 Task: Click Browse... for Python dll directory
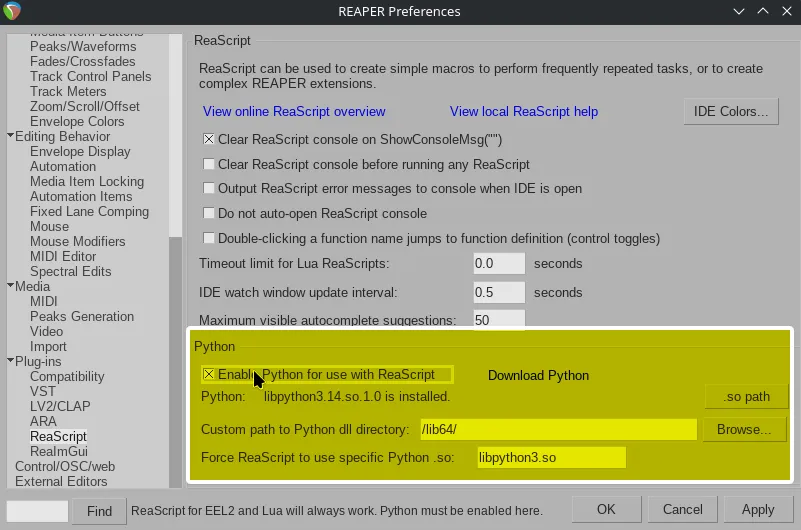[744, 429]
